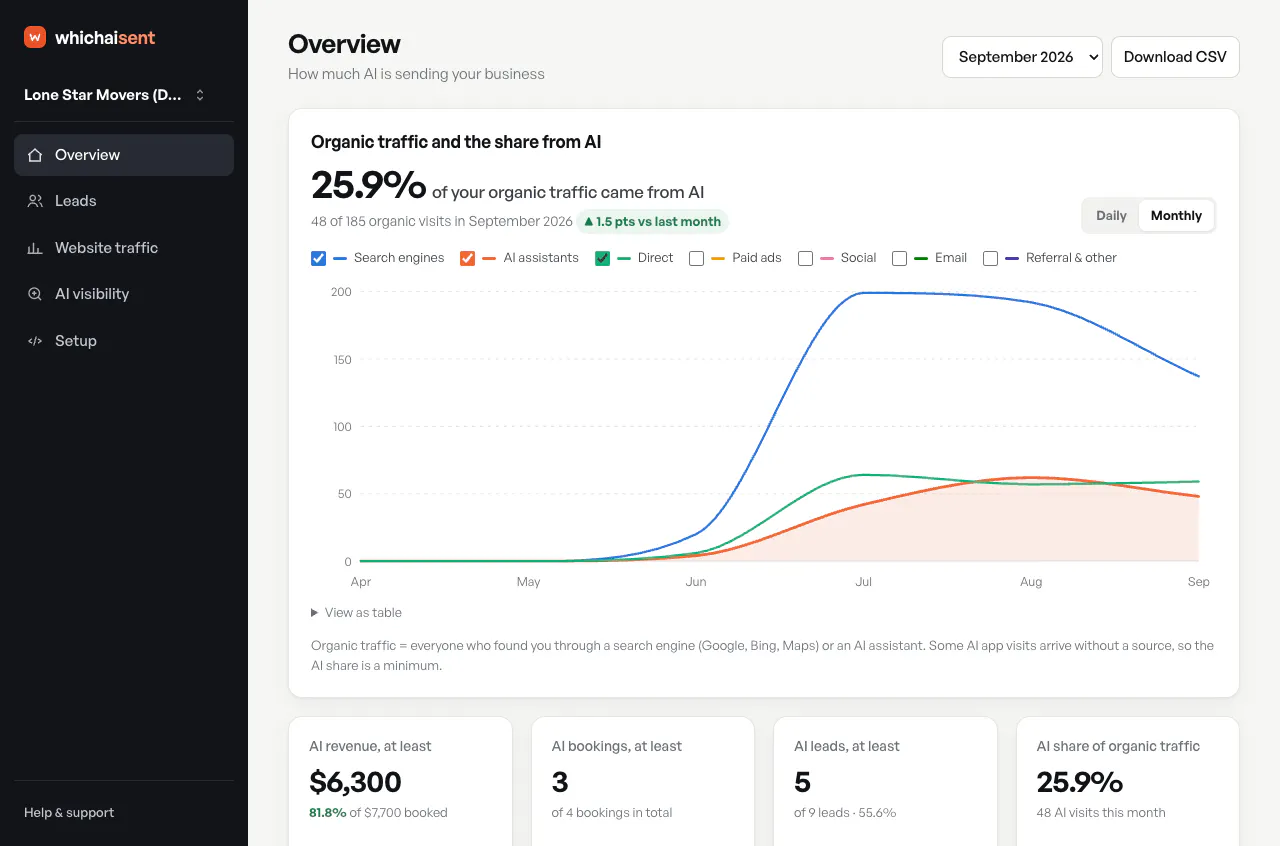Select the Monthly chart view

pyautogui.click(x=1176, y=216)
